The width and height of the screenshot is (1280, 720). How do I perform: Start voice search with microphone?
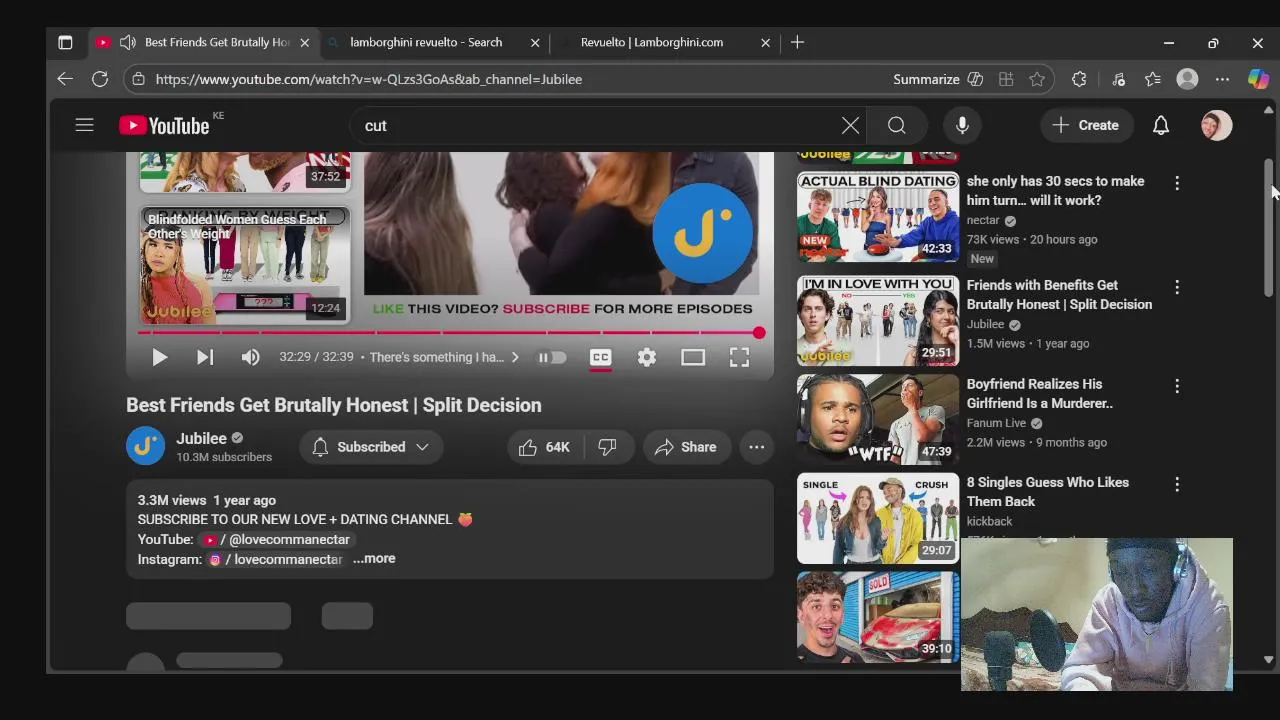(962, 125)
